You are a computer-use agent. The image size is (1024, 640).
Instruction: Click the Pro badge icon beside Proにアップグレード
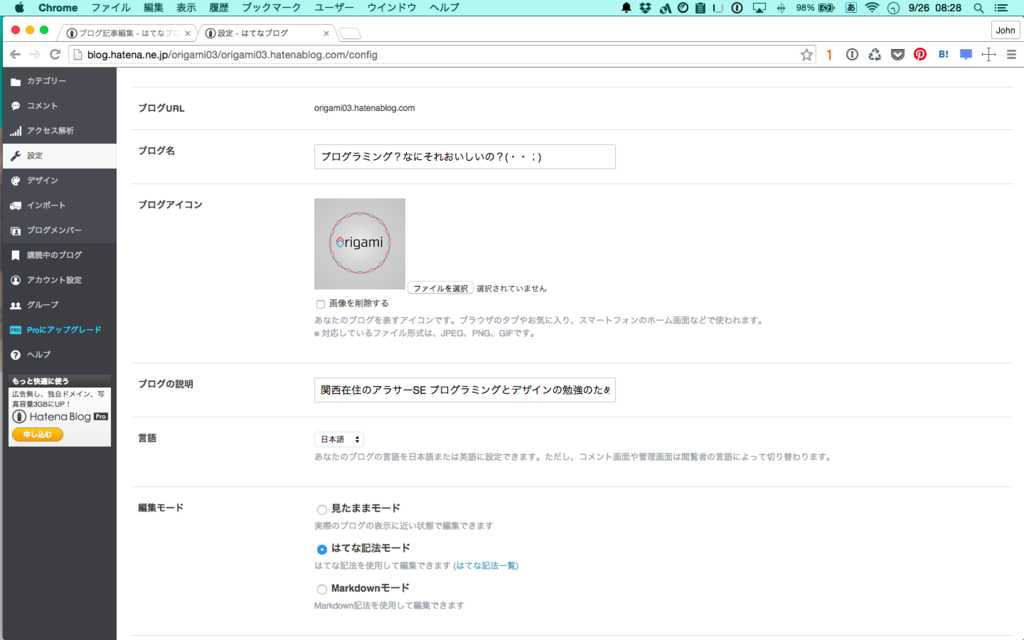coord(16,330)
